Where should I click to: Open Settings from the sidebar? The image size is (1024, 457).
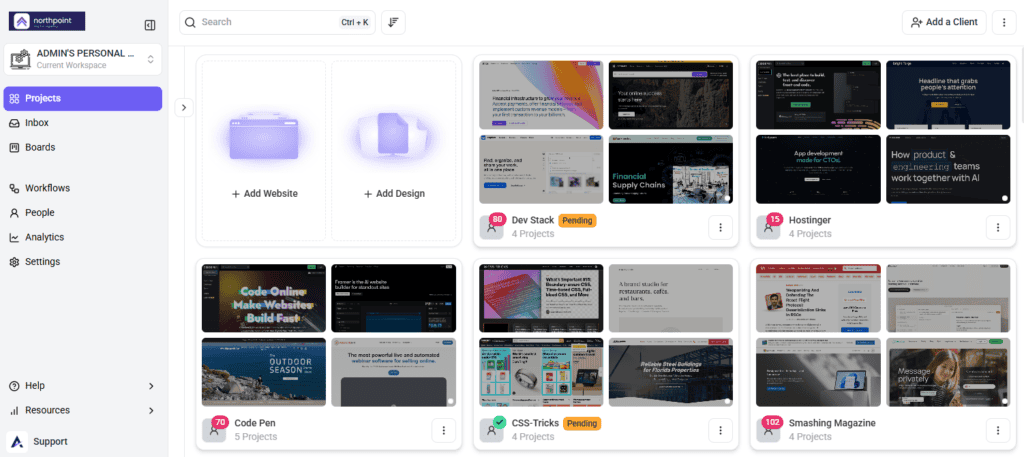point(83,262)
